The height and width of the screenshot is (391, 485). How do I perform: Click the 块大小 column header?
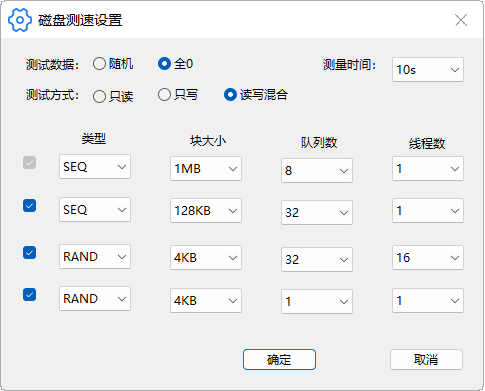pyautogui.click(x=208, y=141)
